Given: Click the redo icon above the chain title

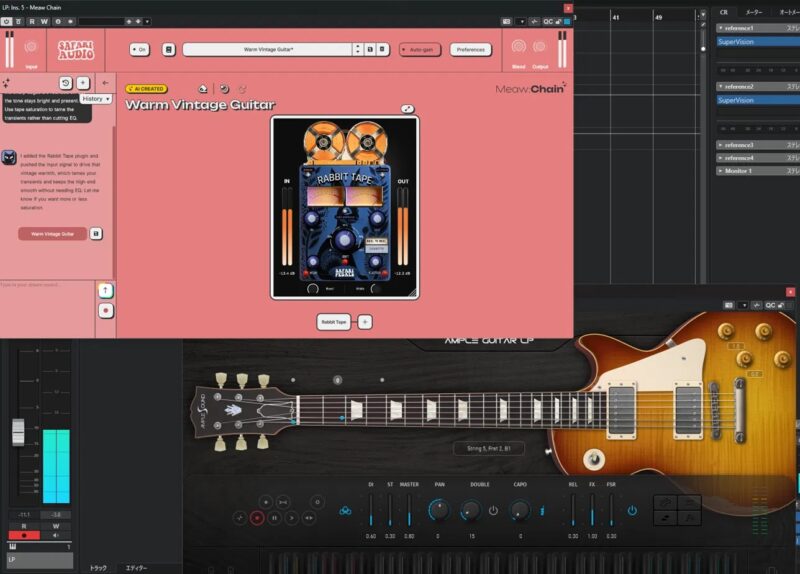Looking at the screenshot, I should pos(242,89).
